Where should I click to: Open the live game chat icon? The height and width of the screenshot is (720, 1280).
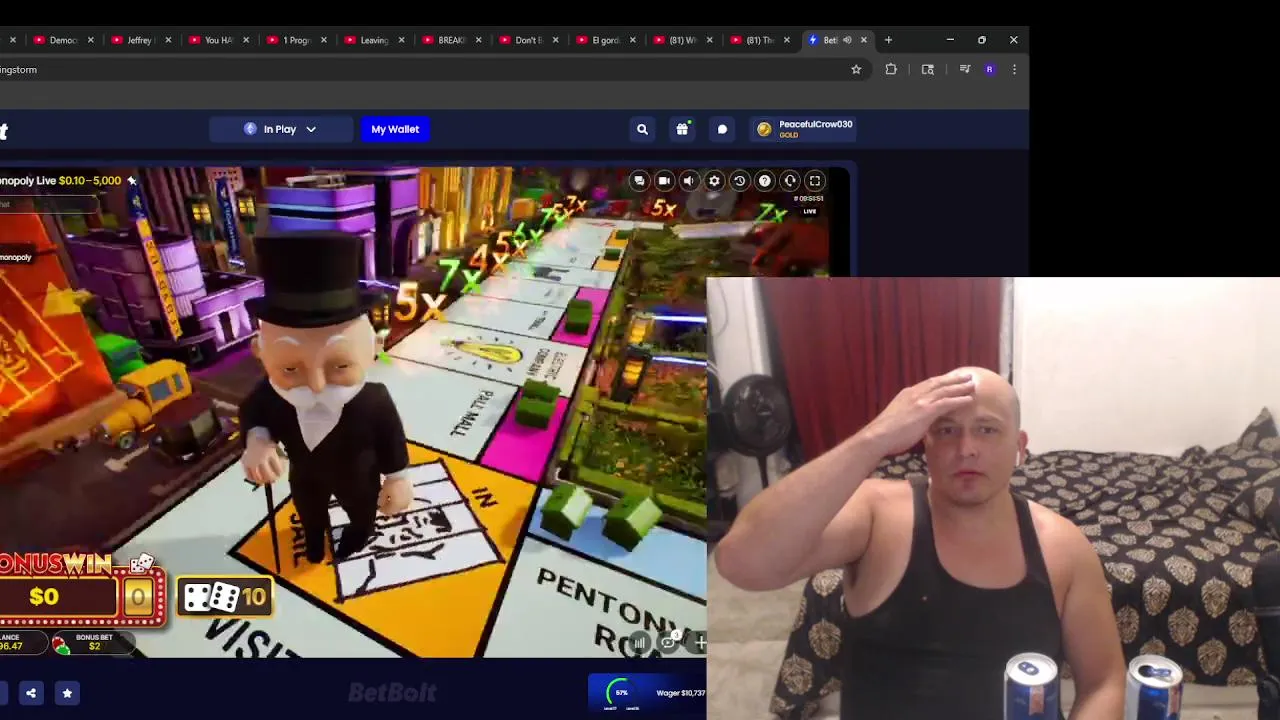click(639, 181)
